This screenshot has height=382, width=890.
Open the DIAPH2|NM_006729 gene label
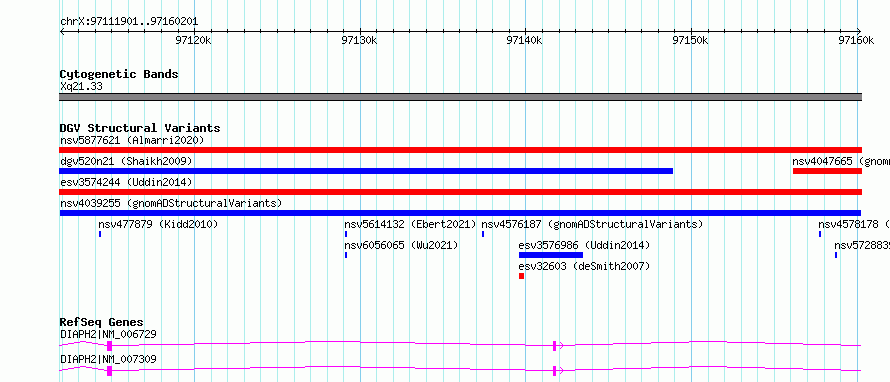(x=108, y=334)
